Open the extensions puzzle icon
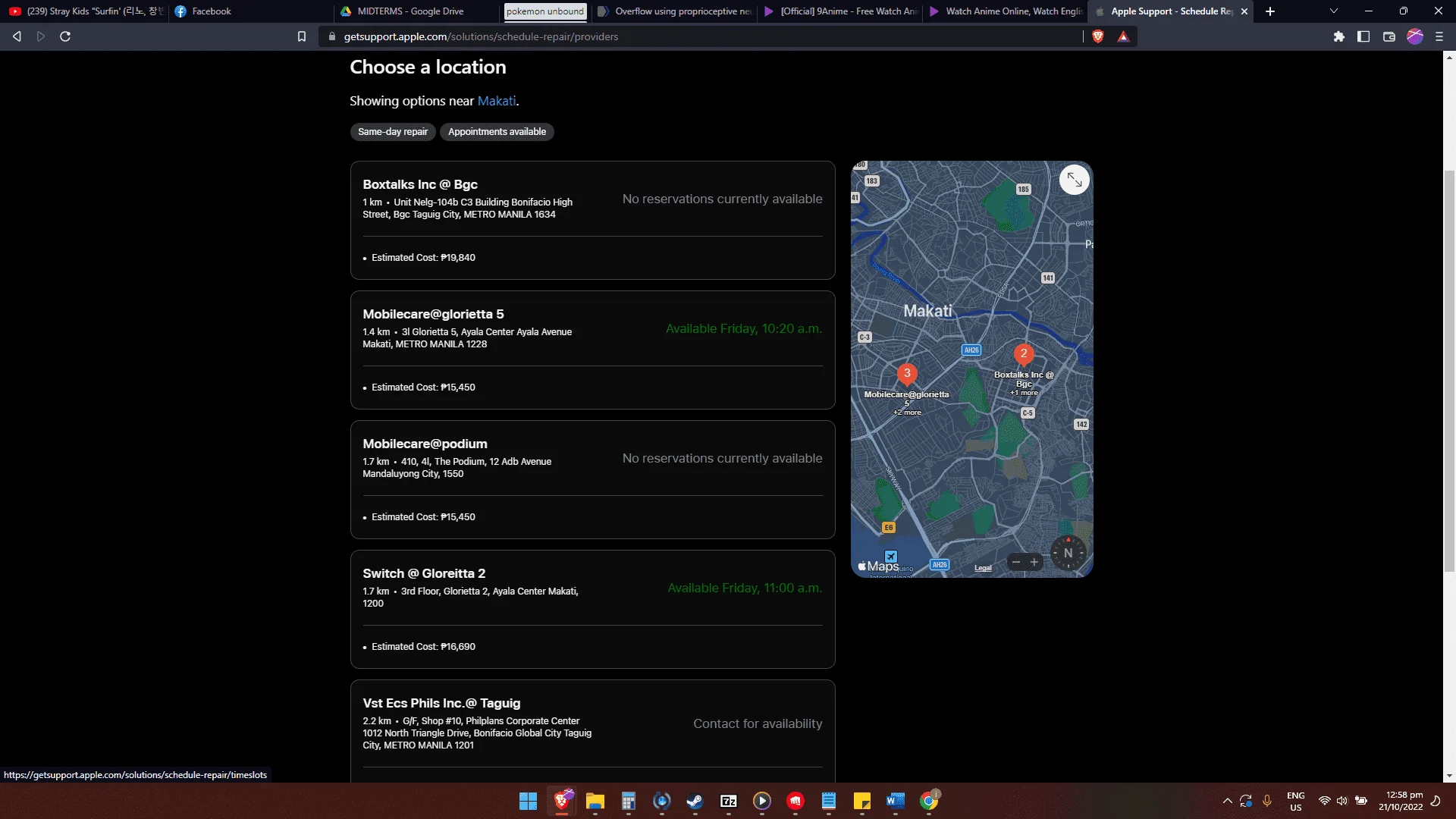The width and height of the screenshot is (1456, 819). tap(1338, 36)
